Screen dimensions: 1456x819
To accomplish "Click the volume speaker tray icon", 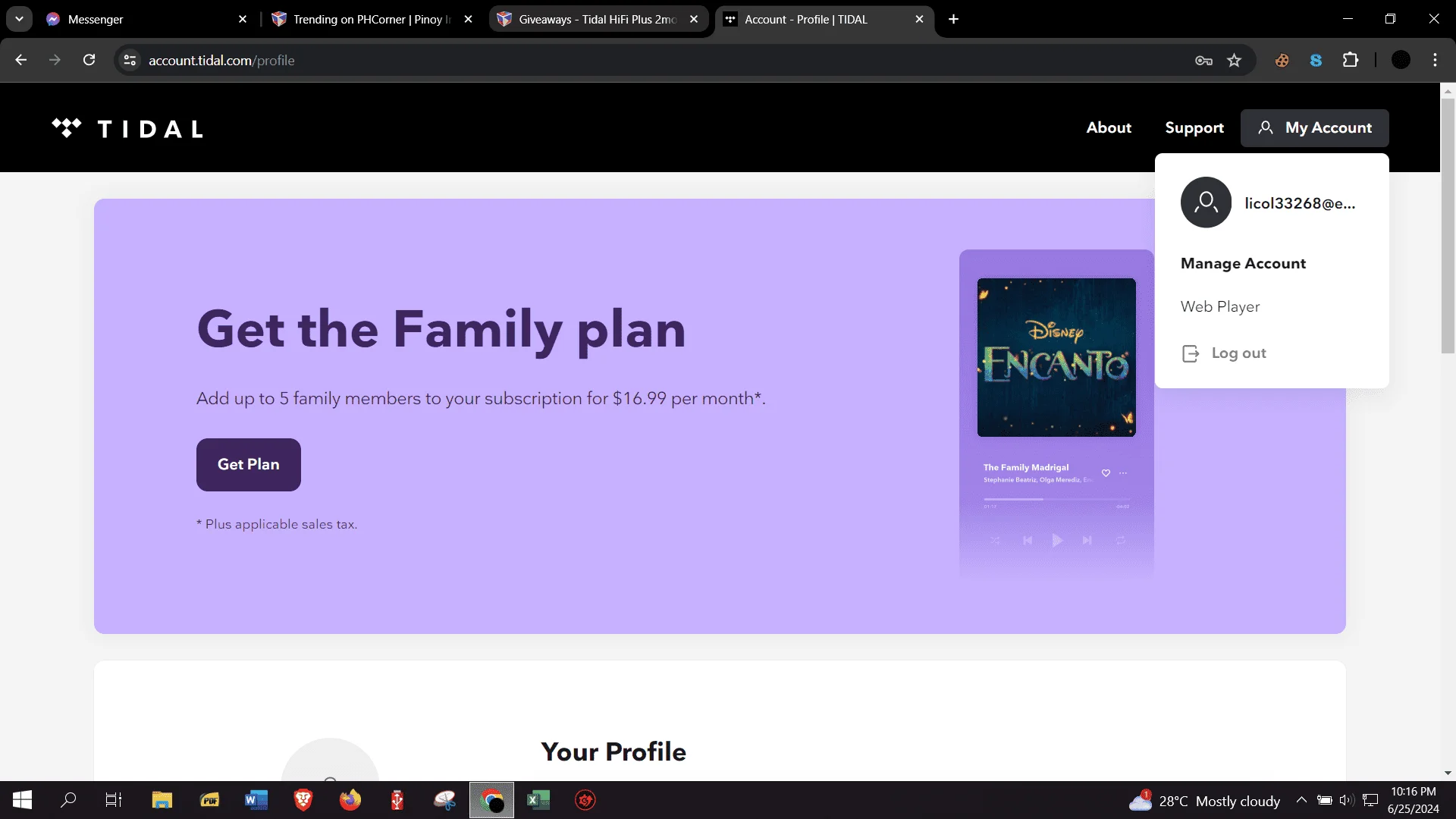I will click(1347, 800).
